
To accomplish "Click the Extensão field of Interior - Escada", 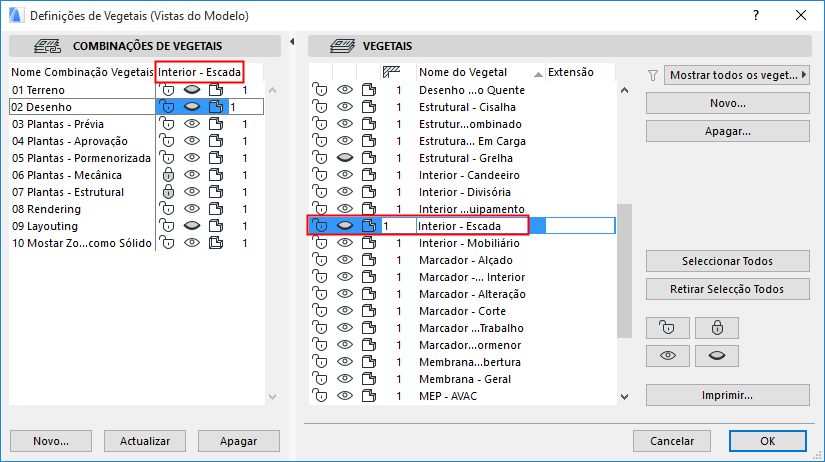I will tap(576, 226).
